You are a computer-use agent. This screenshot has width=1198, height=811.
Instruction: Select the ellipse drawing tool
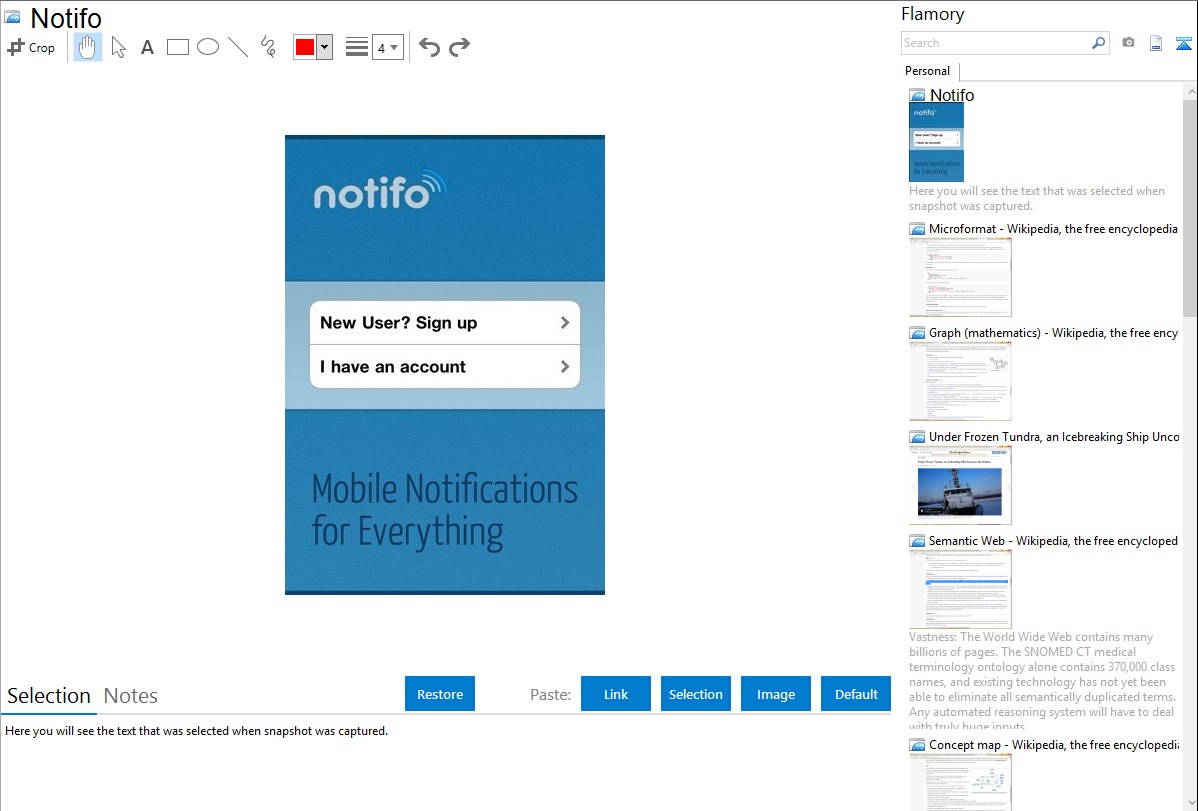click(x=208, y=47)
